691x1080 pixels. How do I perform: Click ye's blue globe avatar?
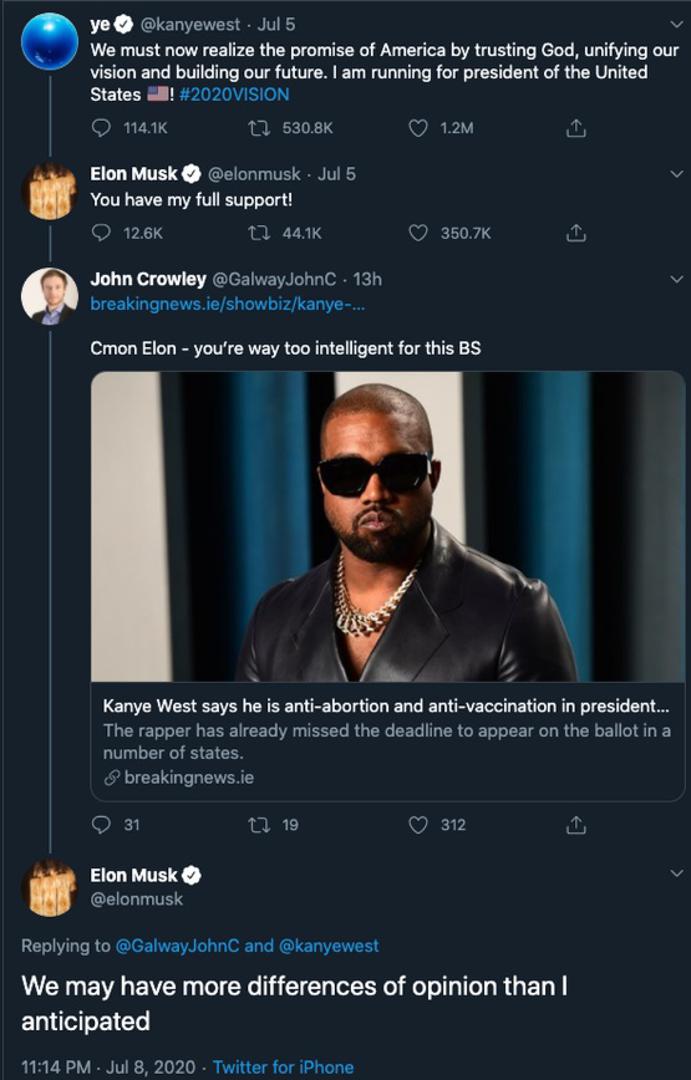click(49, 41)
